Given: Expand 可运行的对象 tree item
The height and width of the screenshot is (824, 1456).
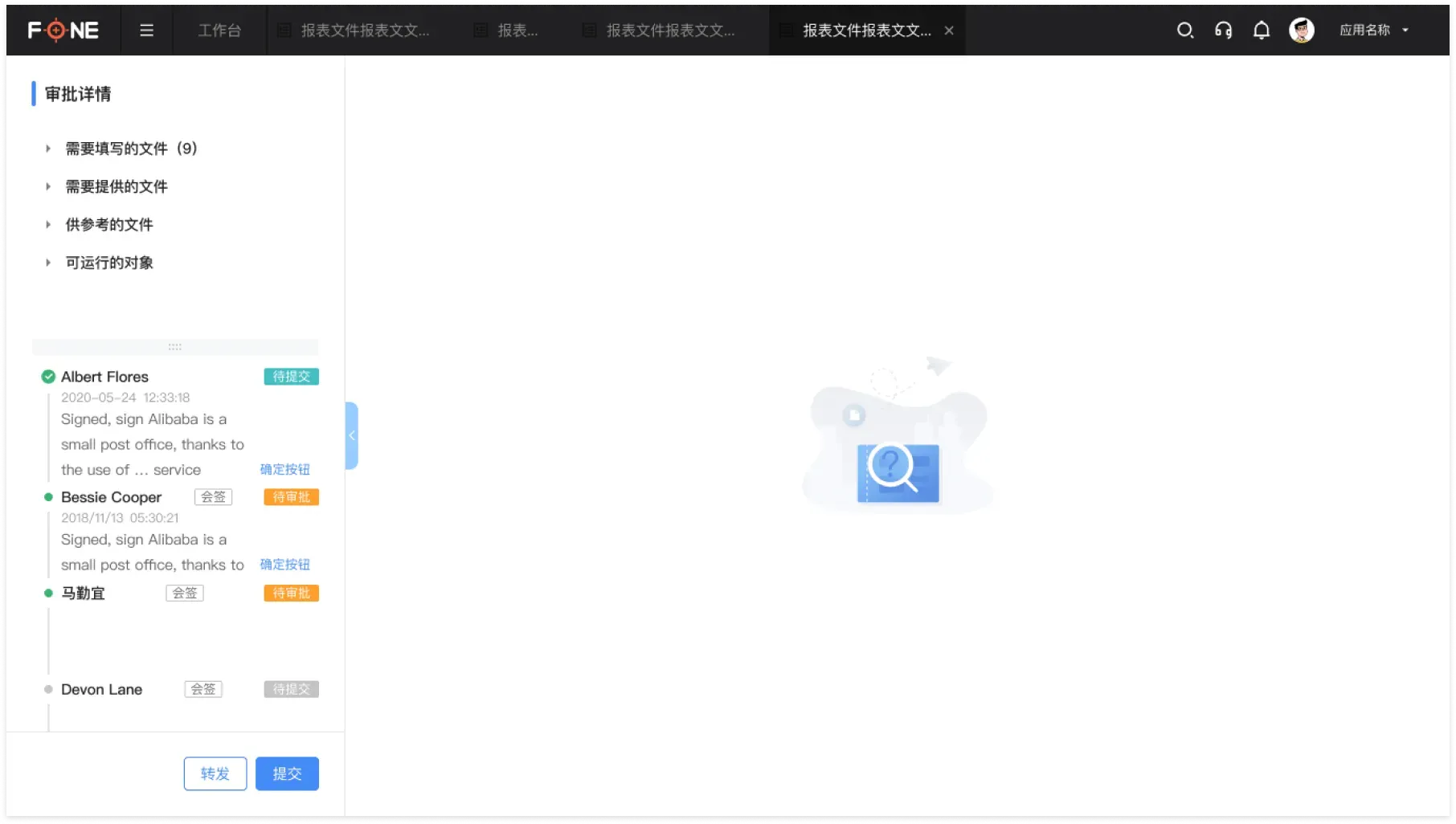Looking at the screenshot, I should click(x=48, y=263).
